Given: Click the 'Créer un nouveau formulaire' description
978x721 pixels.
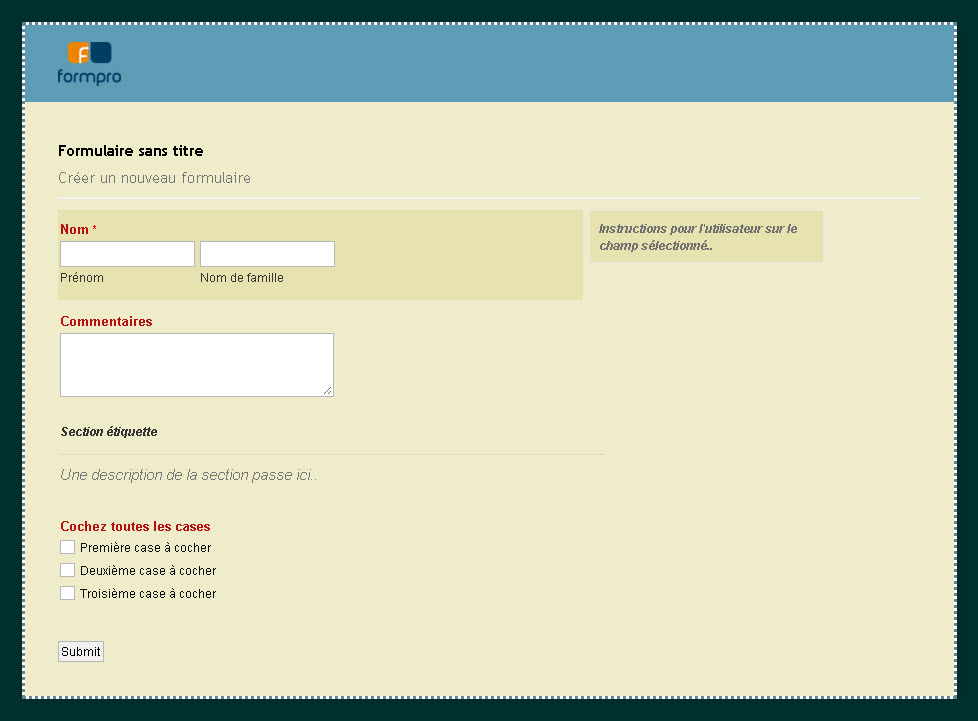Looking at the screenshot, I should click(x=154, y=178).
